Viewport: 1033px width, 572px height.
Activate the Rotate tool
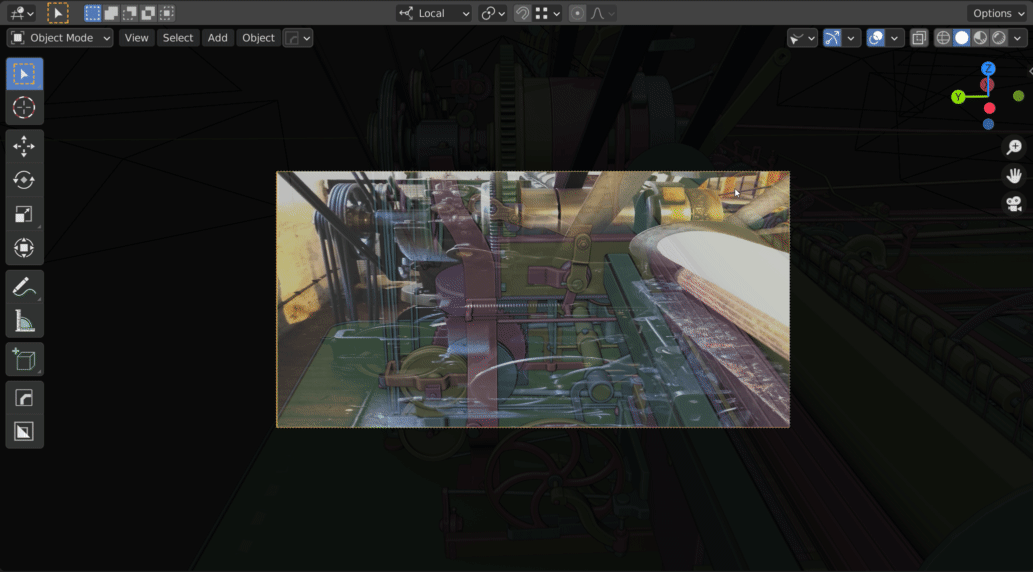[x=24, y=180]
